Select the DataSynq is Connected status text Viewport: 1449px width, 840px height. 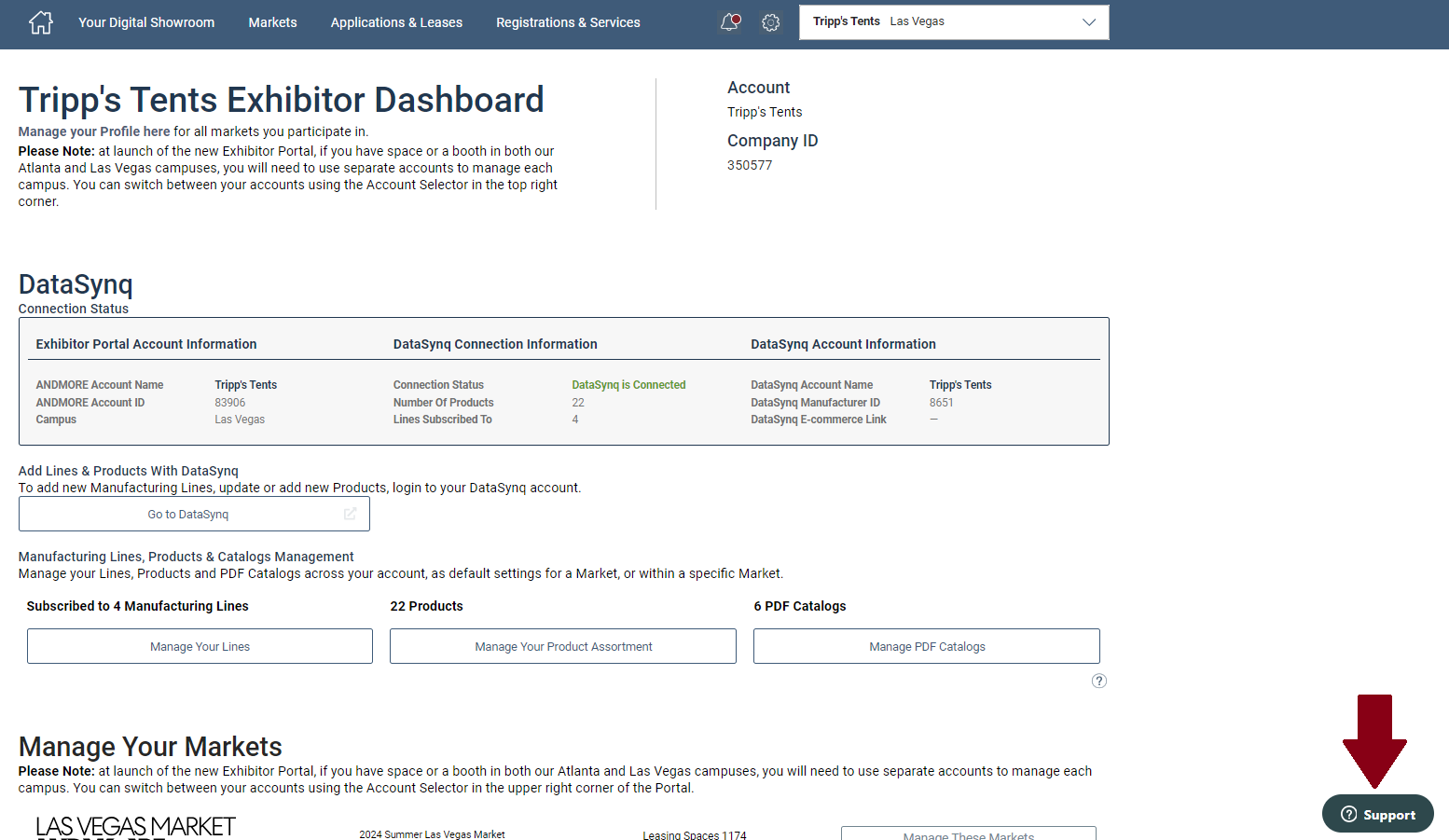628,385
